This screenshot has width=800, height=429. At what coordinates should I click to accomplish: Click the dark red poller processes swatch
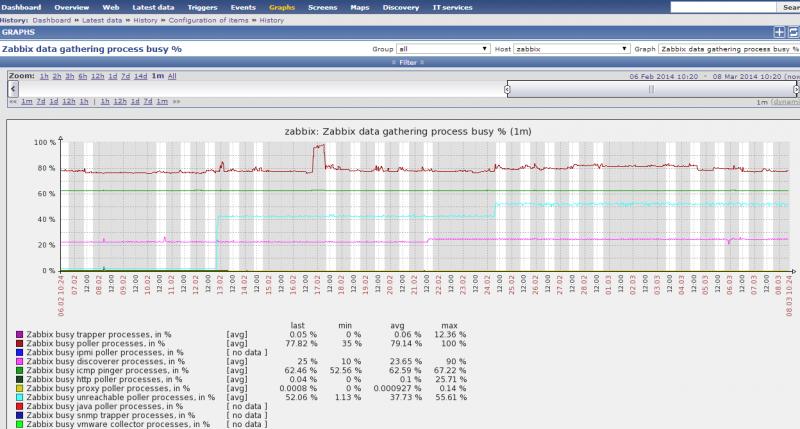coord(20,343)
